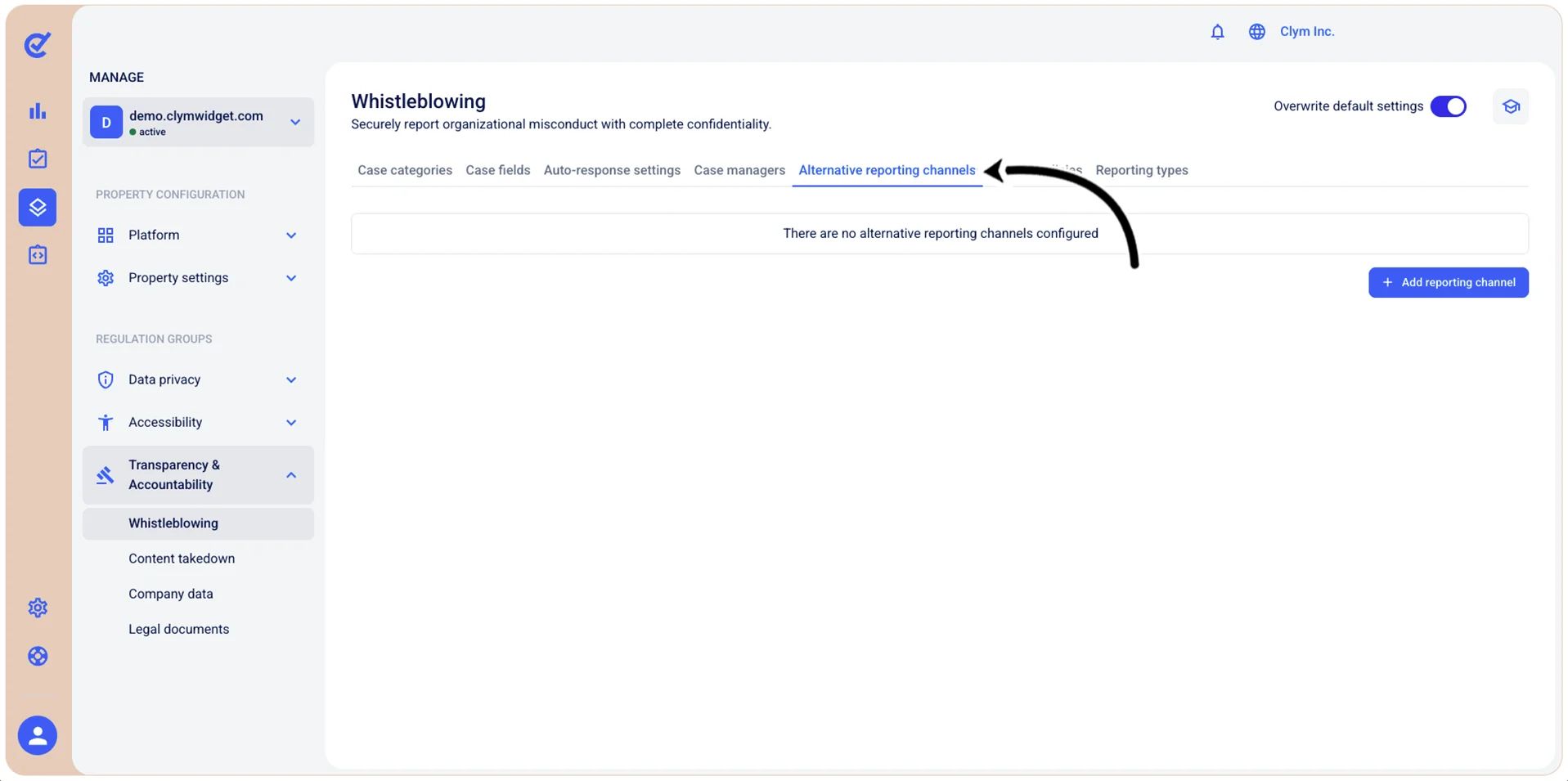
Task: Click the Platform grid icon
Action: pos(106,236)
